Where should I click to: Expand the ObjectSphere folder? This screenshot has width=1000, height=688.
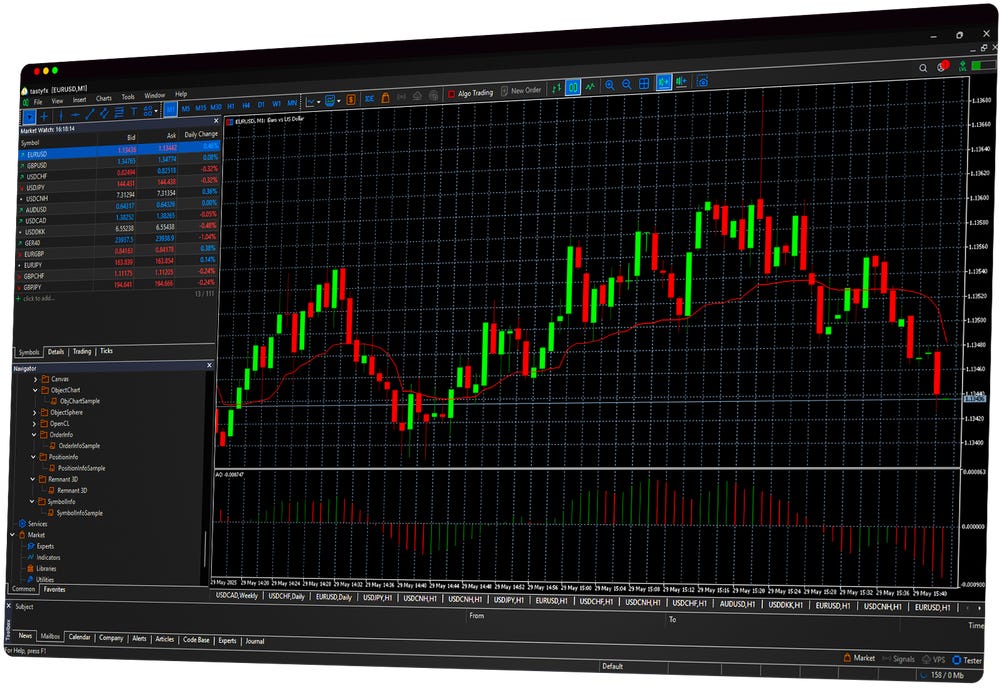tap(34, 413)
